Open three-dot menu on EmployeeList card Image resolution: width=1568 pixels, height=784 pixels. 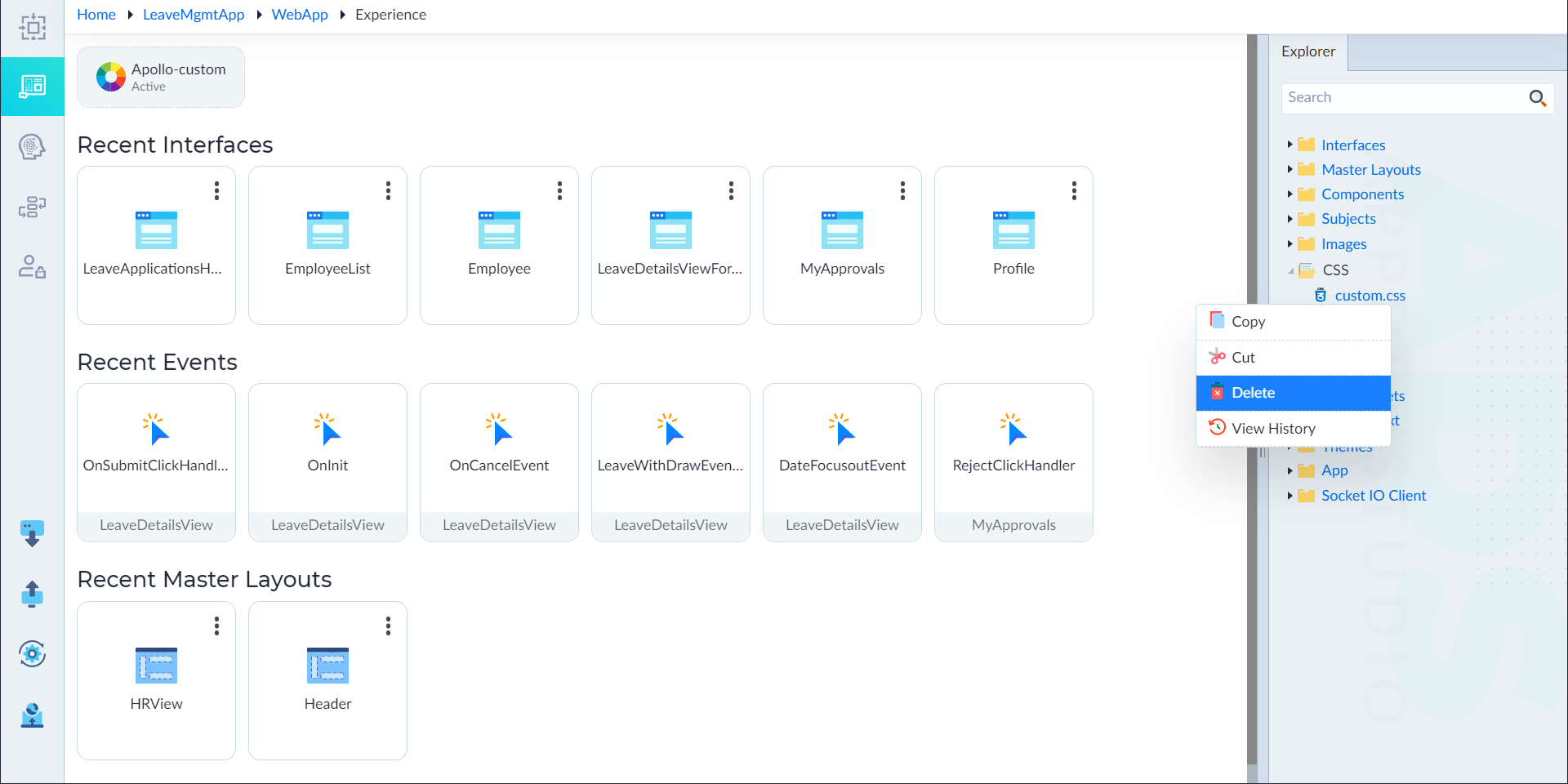(x=388, y=191)
